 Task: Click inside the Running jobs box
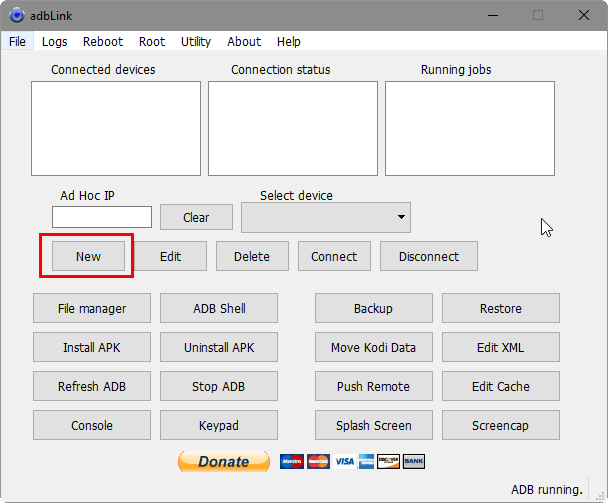coord(470,128)
